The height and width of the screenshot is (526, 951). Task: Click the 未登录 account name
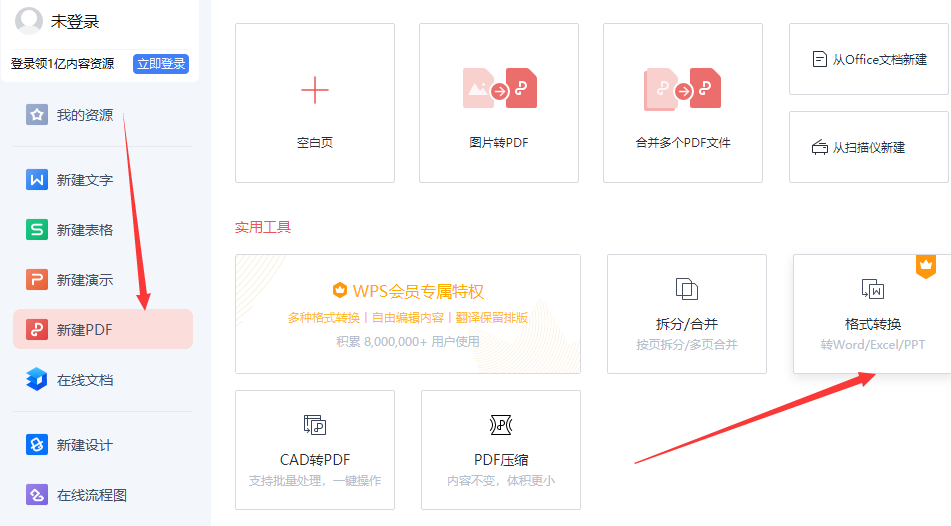pyautogui.click(x=75, y=22)
